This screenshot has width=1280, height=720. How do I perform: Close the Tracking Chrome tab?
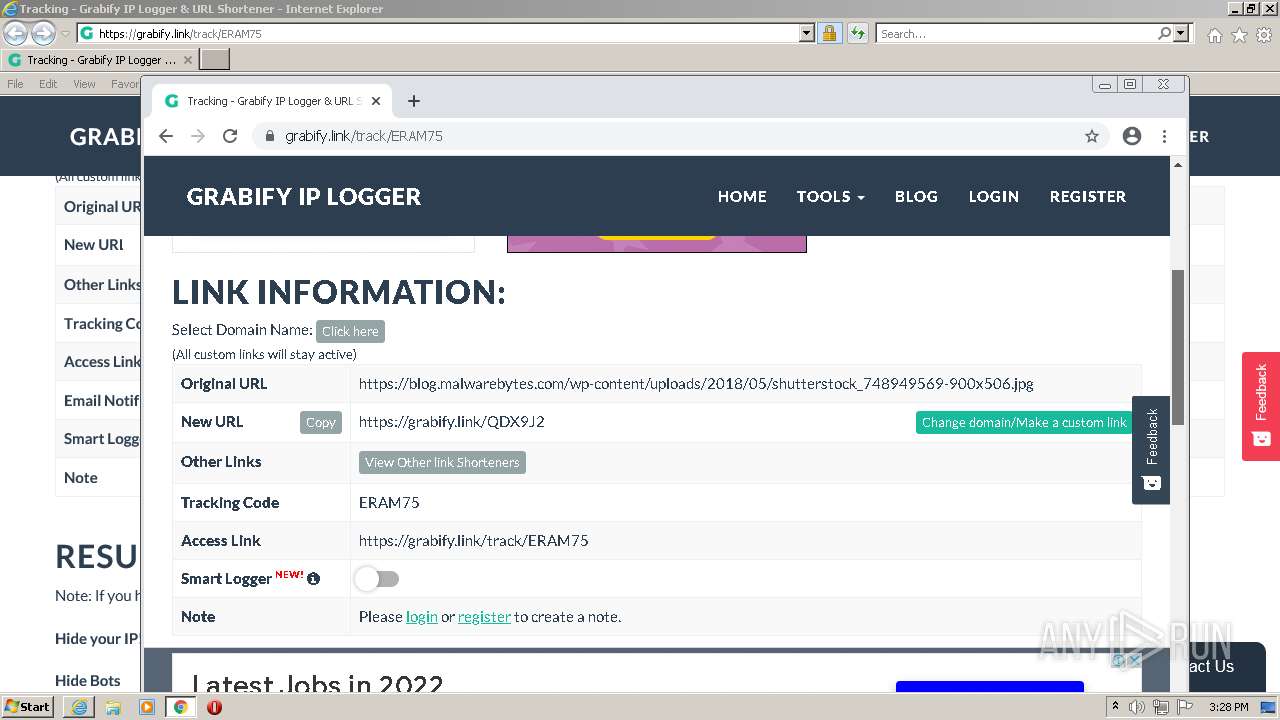(x=376, y=101)
